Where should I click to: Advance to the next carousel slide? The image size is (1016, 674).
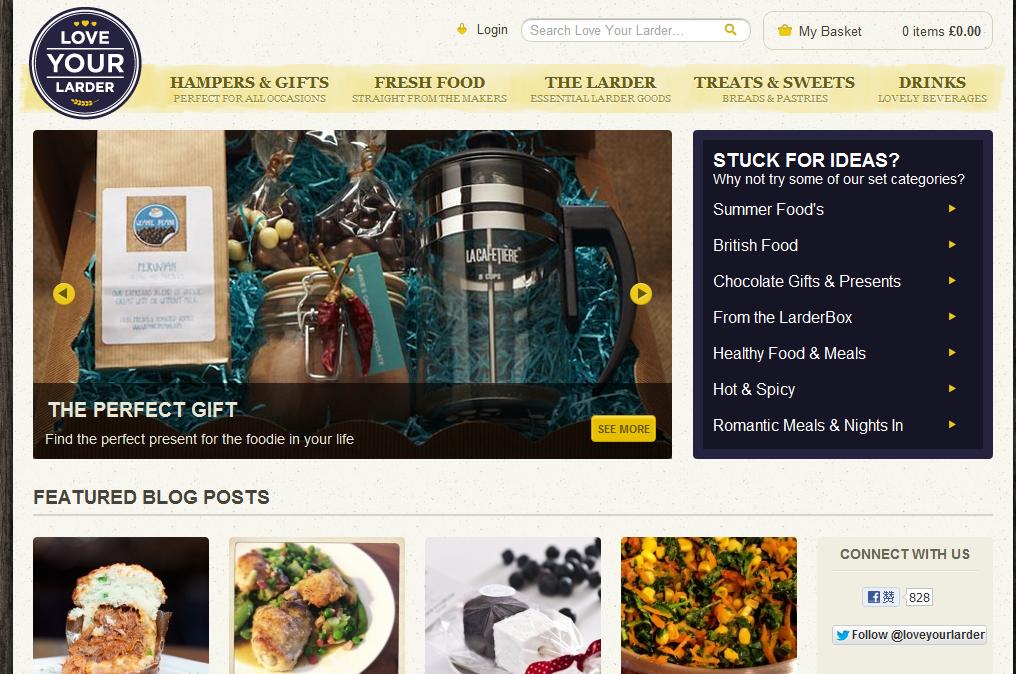(641, 294)
